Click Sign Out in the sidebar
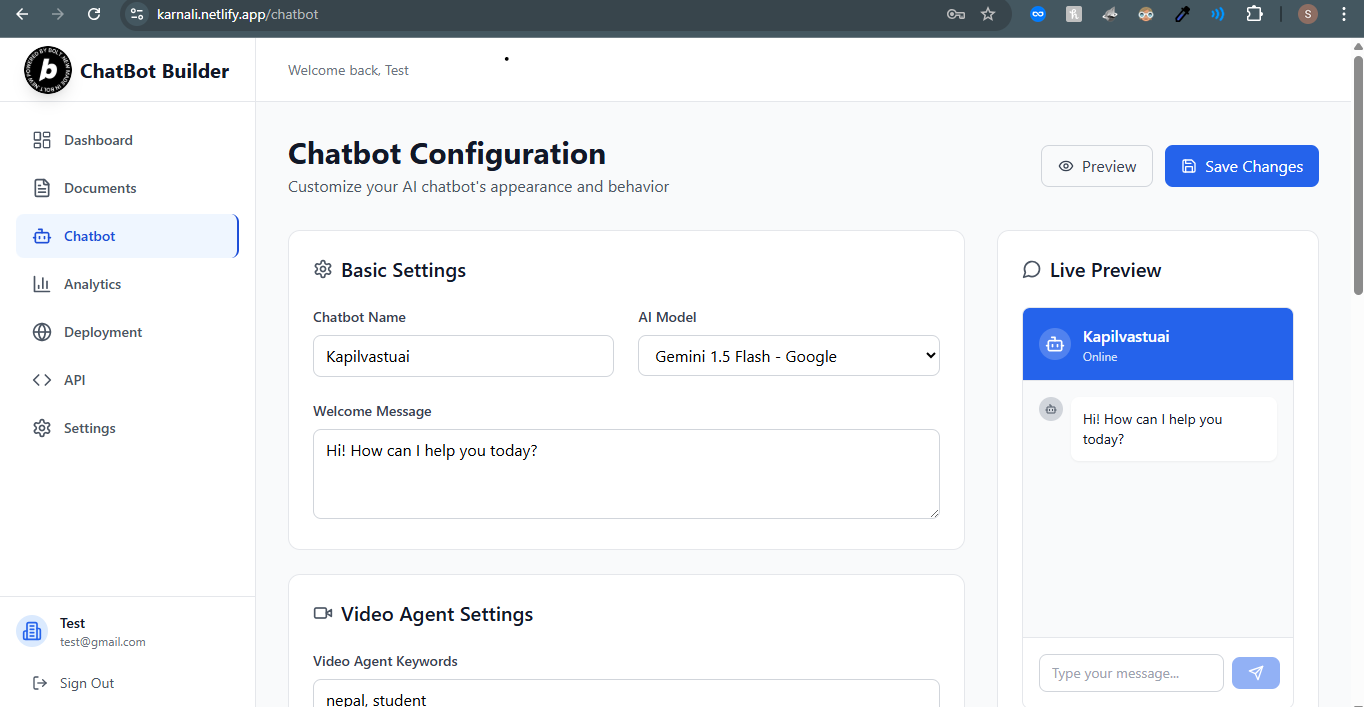 74,683
